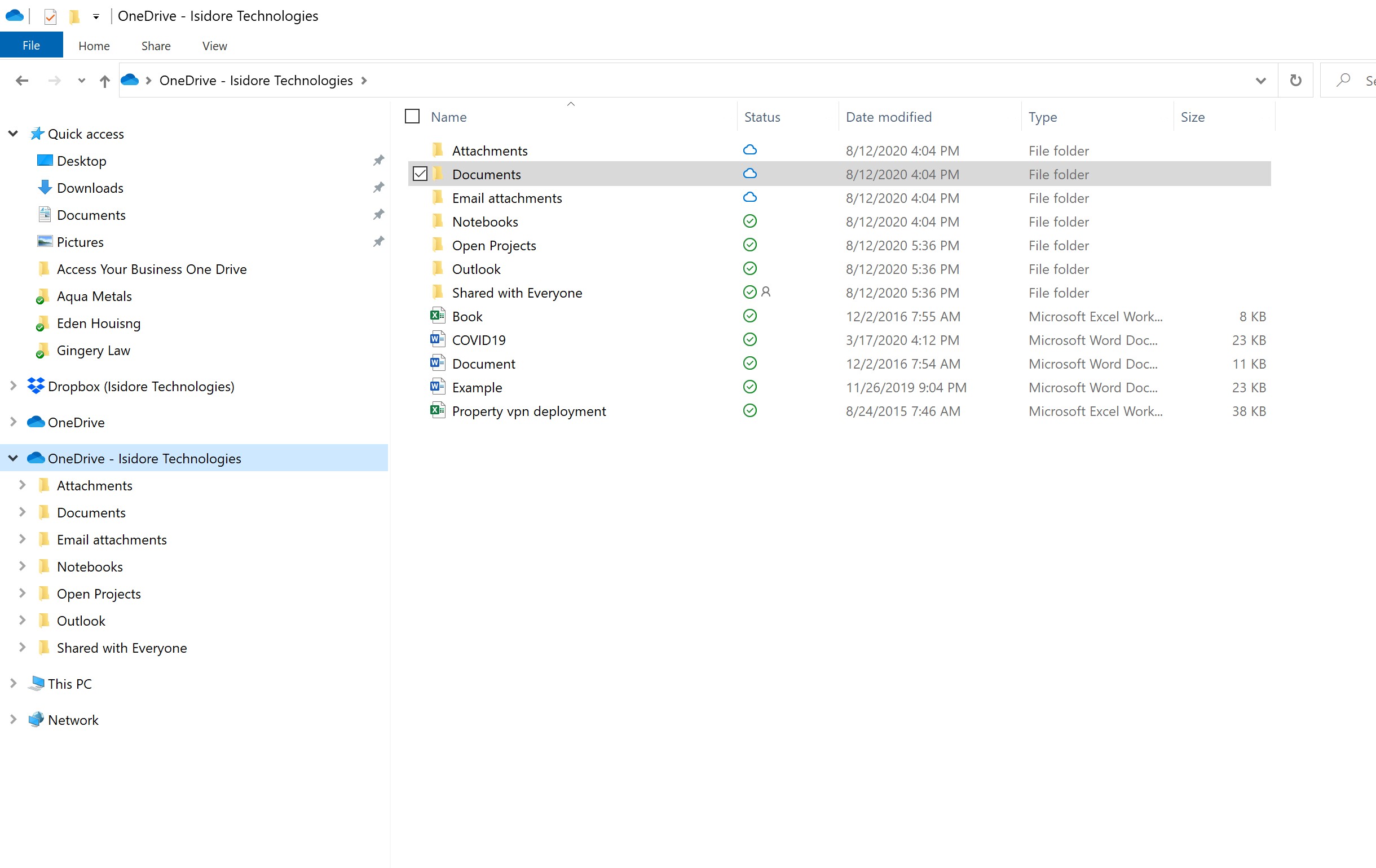Uncheck the Documents folder checkbox
The width and height of the screenshot is (1376, 868).
tap(420, 174)
